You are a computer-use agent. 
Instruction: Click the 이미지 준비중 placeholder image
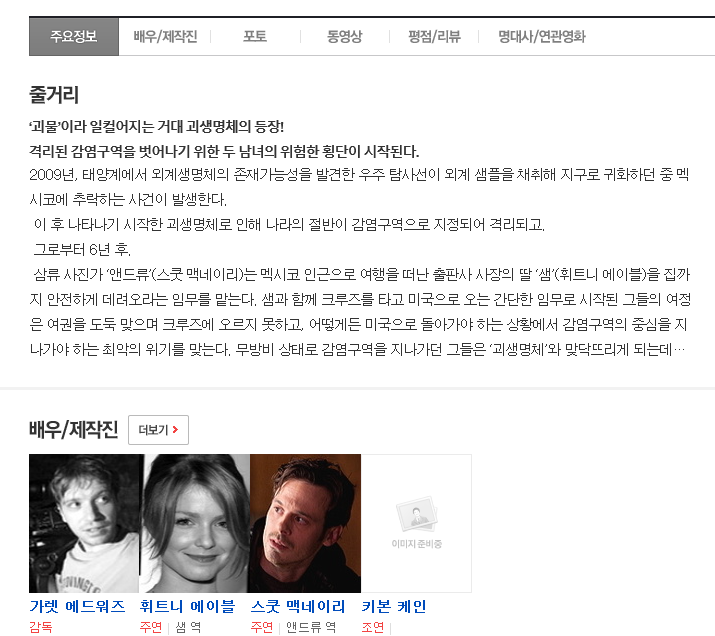[x=416, y=523]
